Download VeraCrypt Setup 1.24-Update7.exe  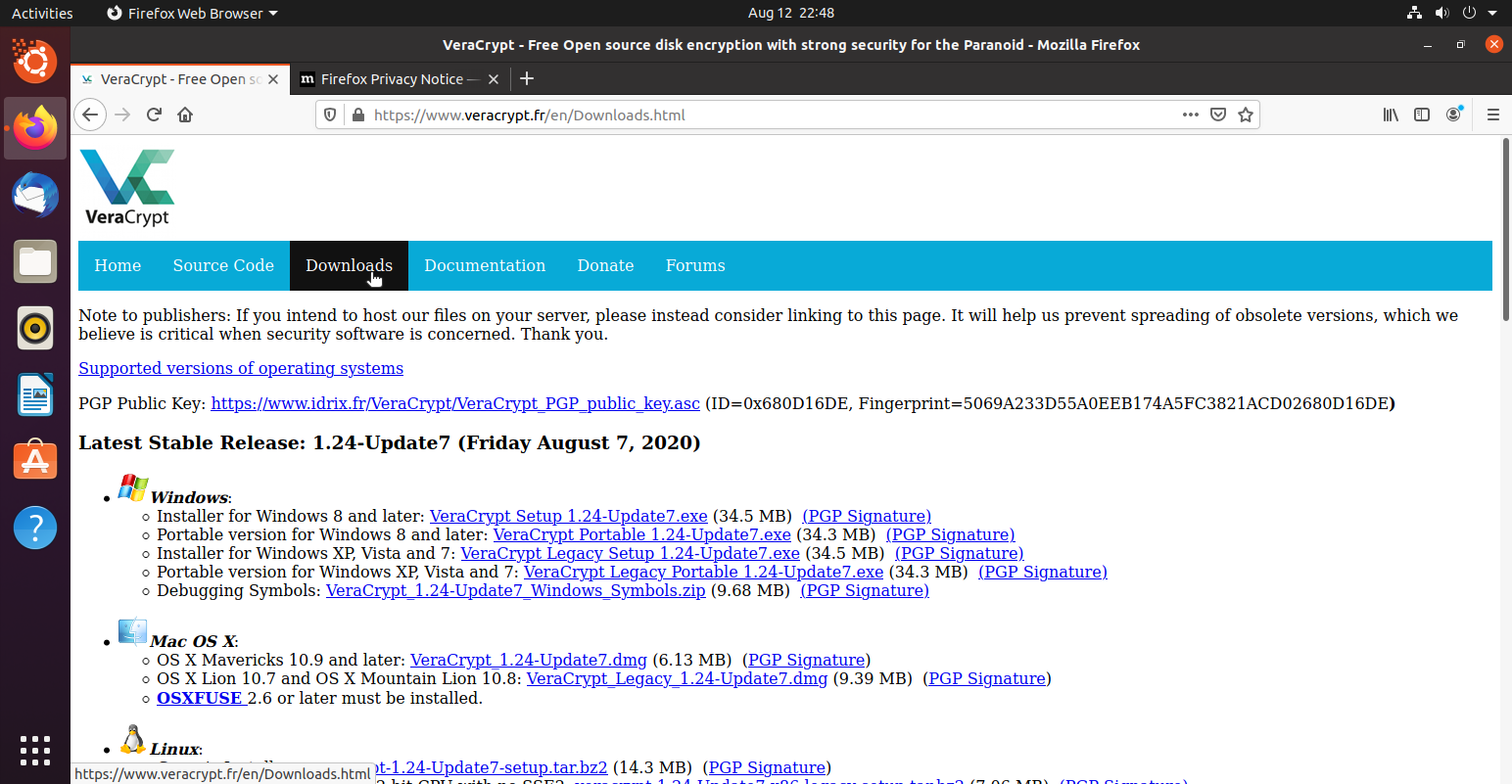click(x=569, y=516)
